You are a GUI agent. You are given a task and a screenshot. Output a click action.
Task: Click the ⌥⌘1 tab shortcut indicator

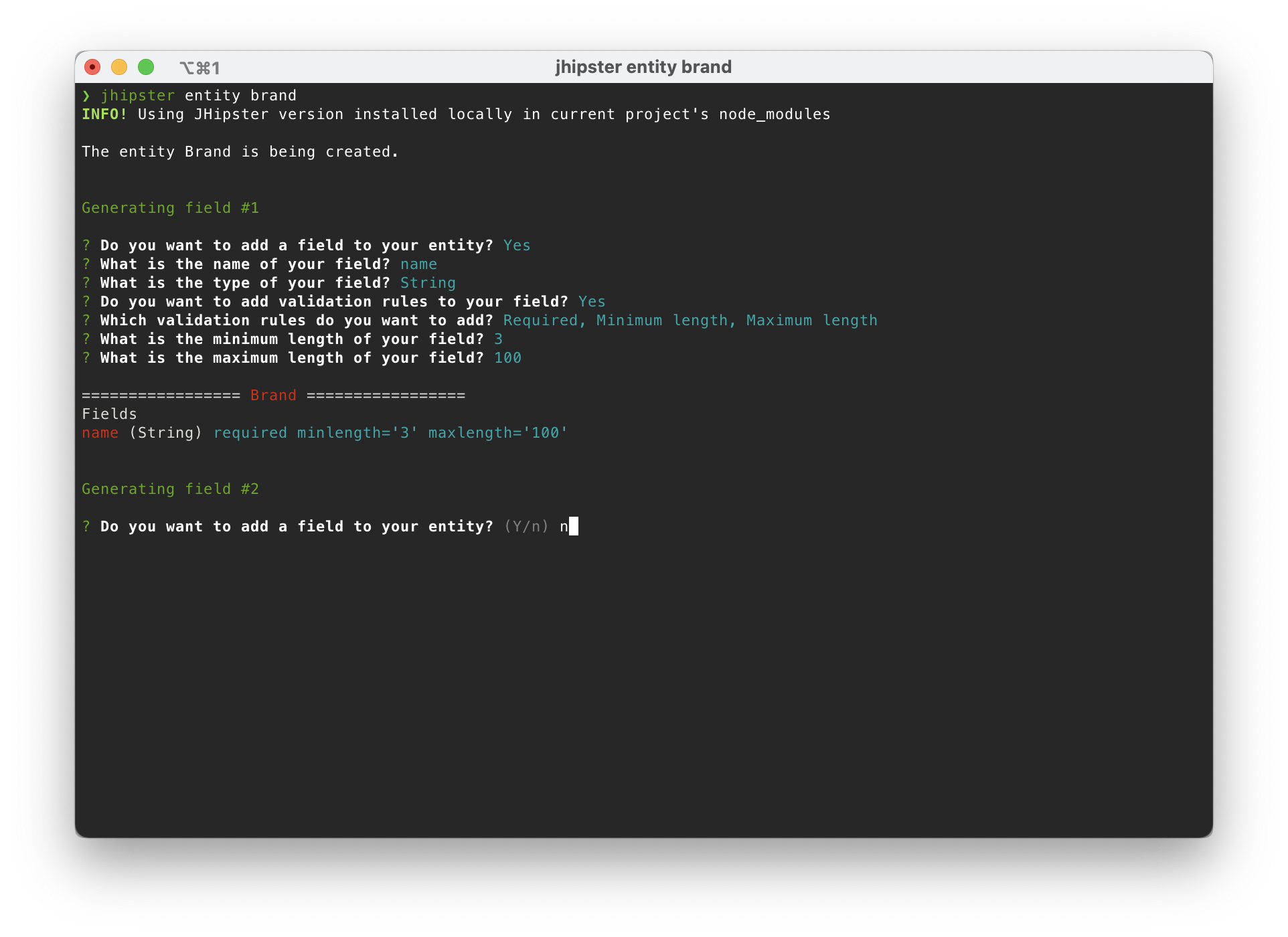point(199,68)
